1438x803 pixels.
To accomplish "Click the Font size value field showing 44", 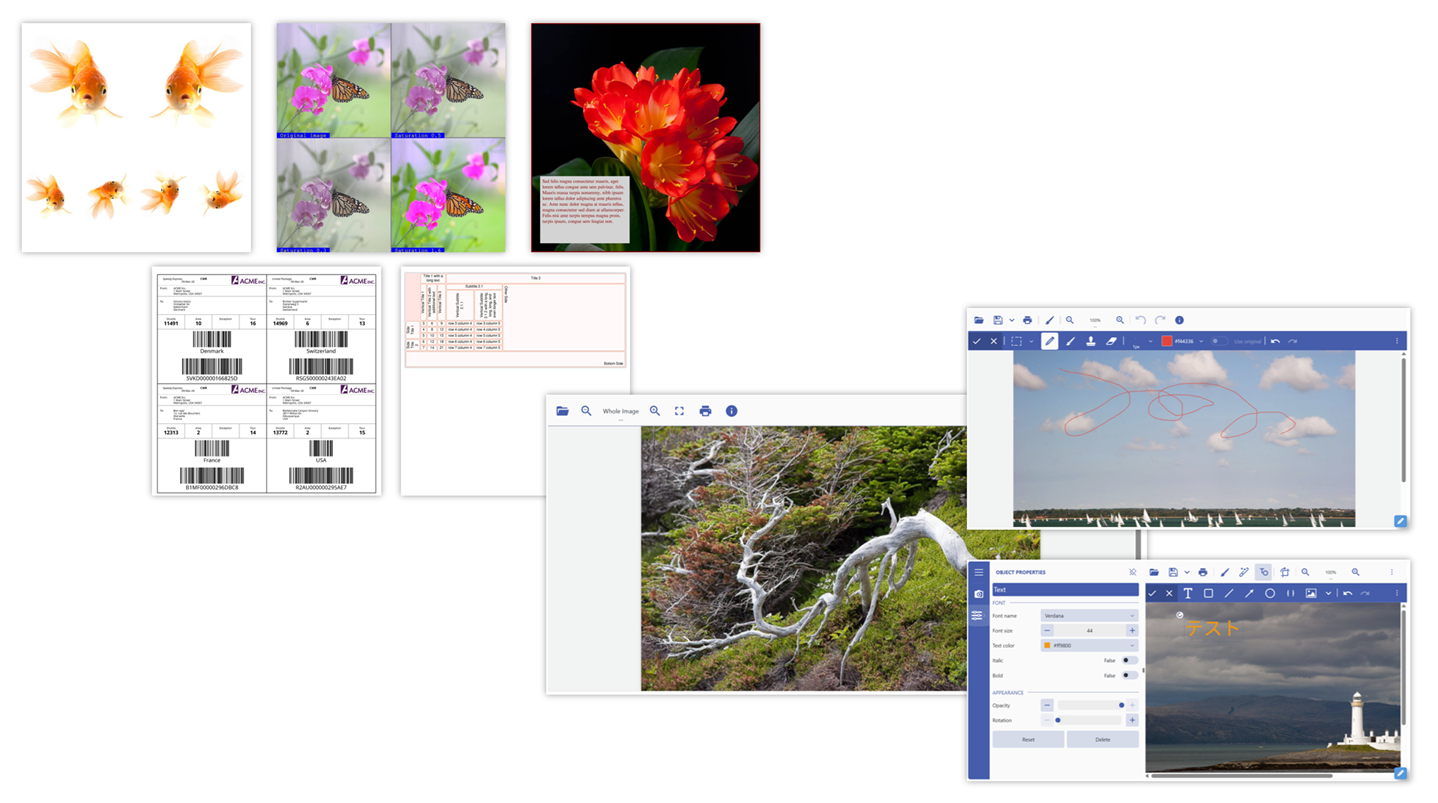I will [1090, 630].
